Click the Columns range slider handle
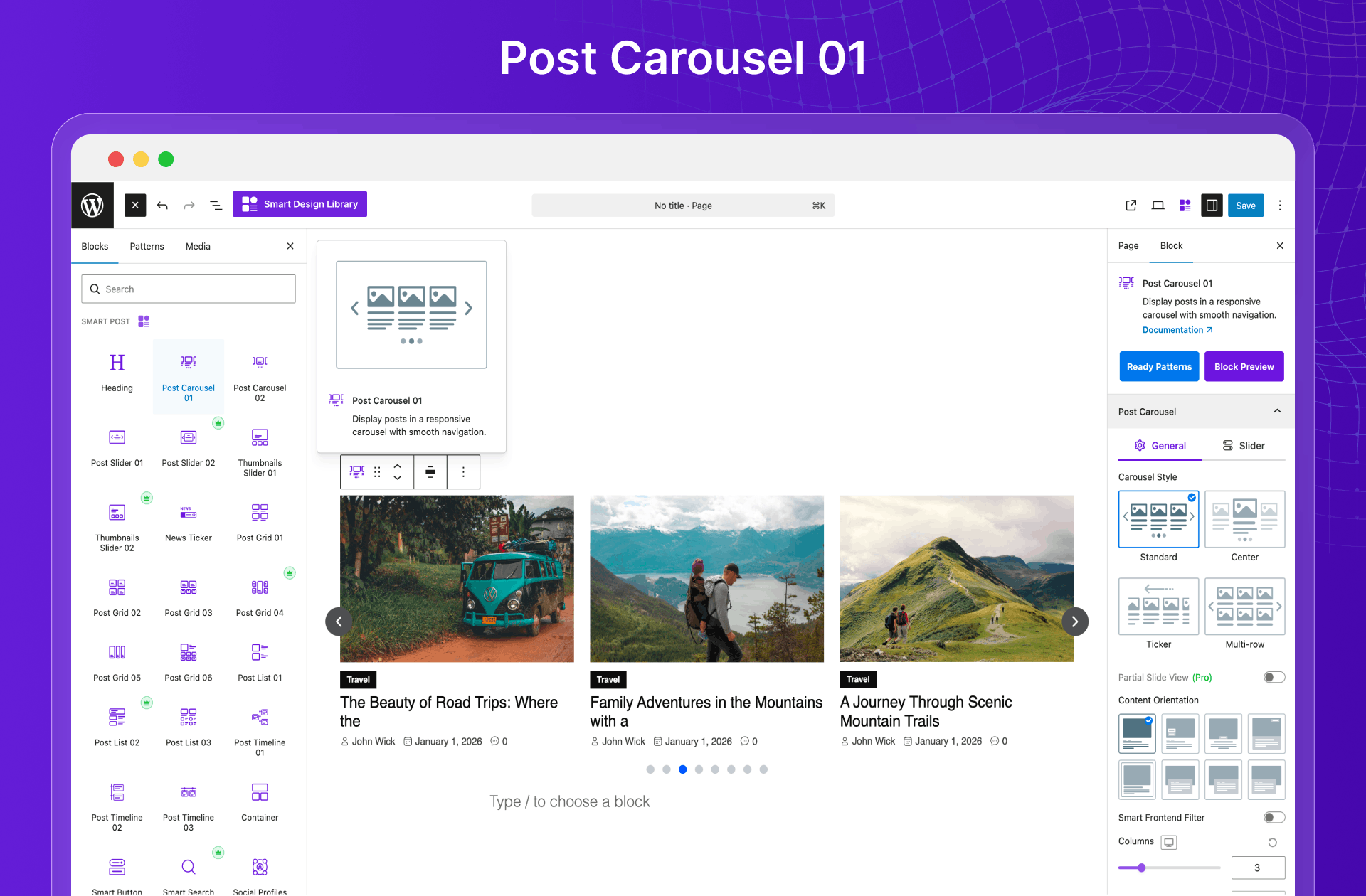This screenshot has height=896, width=1366. click(x=1141, y=868)
